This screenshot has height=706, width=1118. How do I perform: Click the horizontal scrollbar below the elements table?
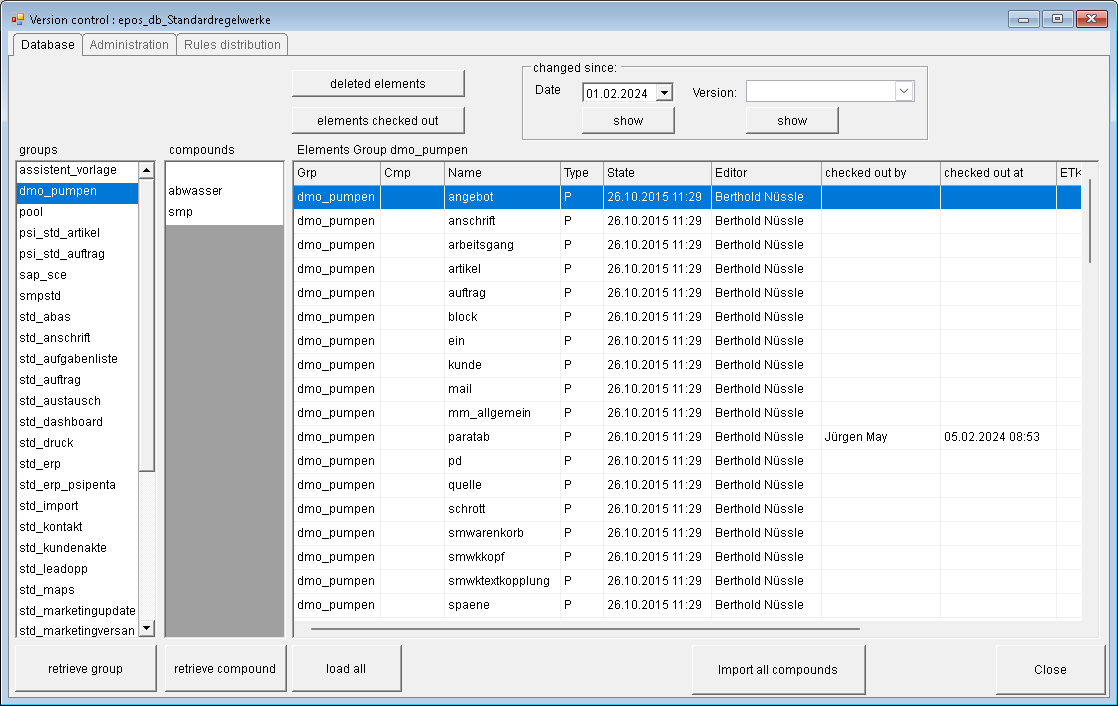[x=580, y=628]
